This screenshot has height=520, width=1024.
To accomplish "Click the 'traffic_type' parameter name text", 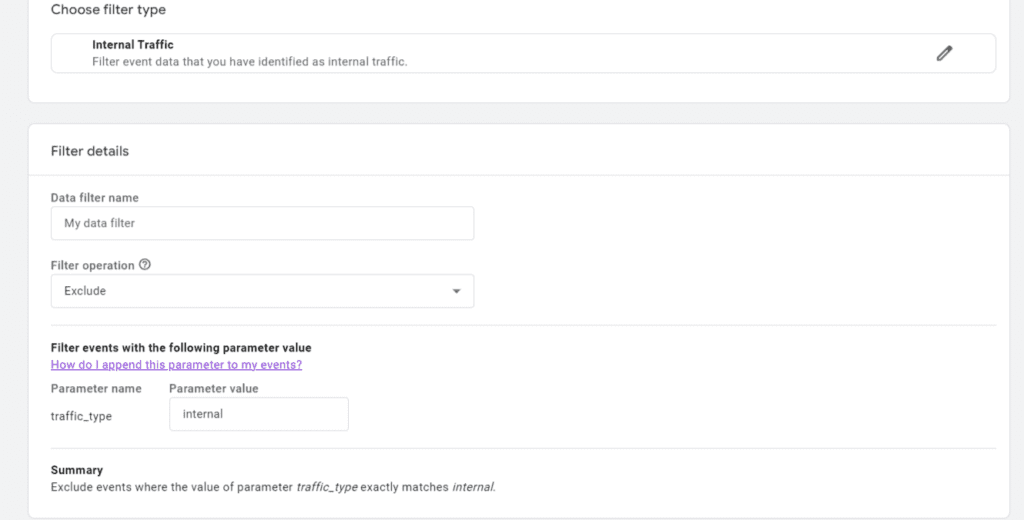I will pos(81,416).
